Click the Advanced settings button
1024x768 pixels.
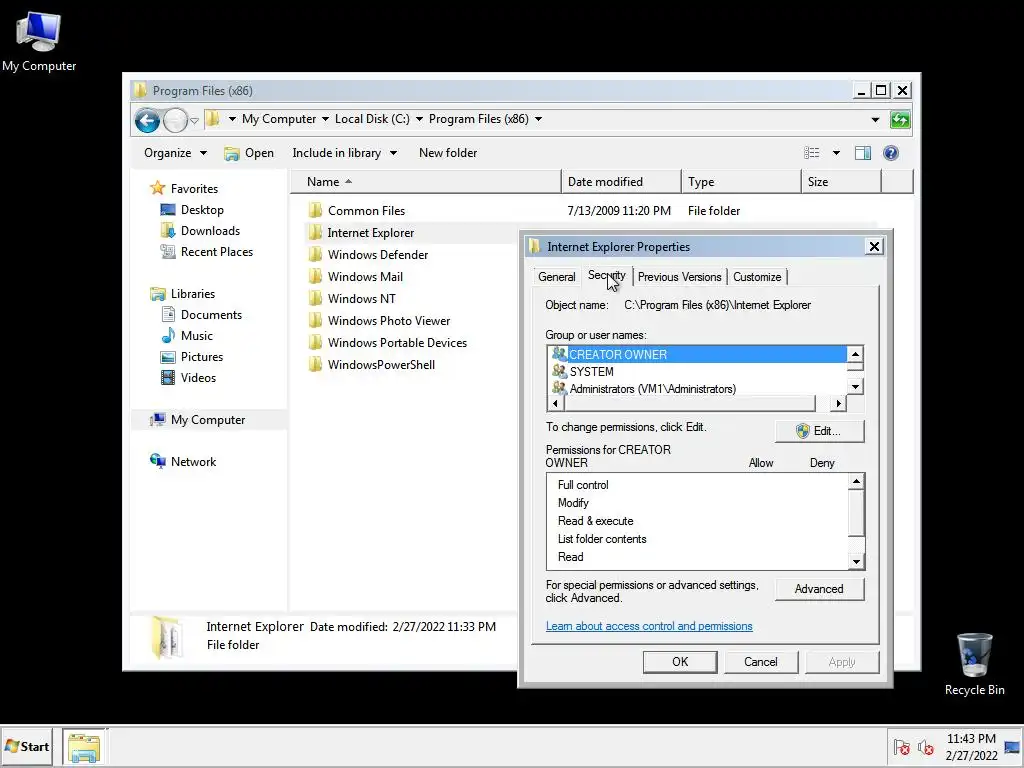coord(820,589)
